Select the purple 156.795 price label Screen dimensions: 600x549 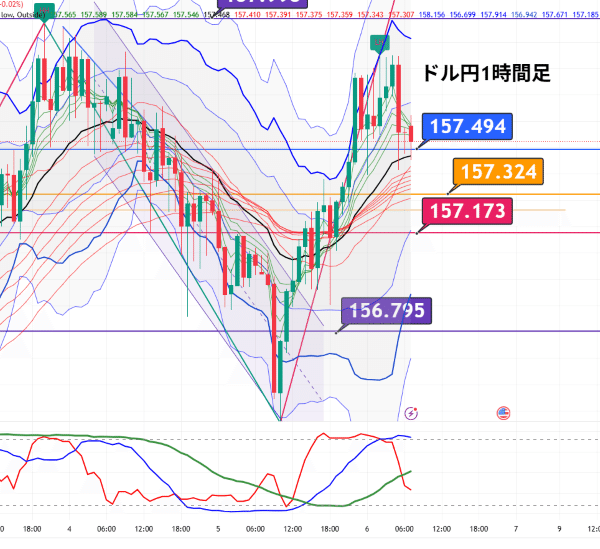pos(386,310)
